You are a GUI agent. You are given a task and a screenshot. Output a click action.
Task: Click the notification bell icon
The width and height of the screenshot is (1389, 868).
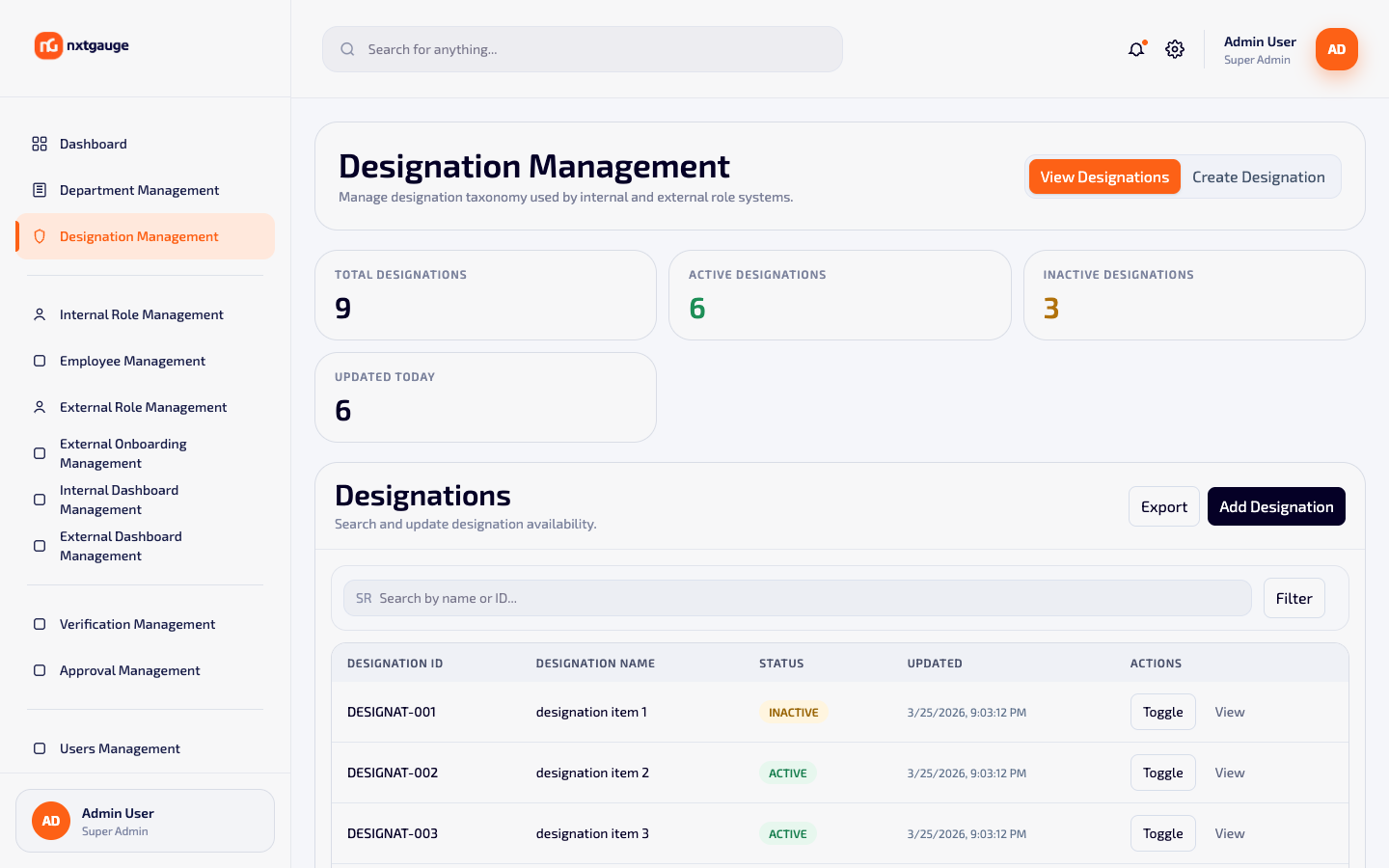(1136, 49)
